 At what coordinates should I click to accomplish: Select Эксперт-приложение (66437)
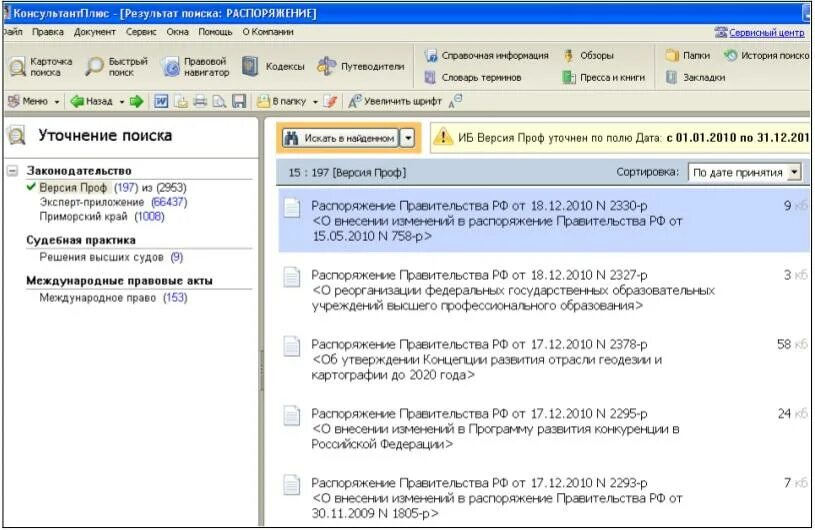tap(113, 202)
